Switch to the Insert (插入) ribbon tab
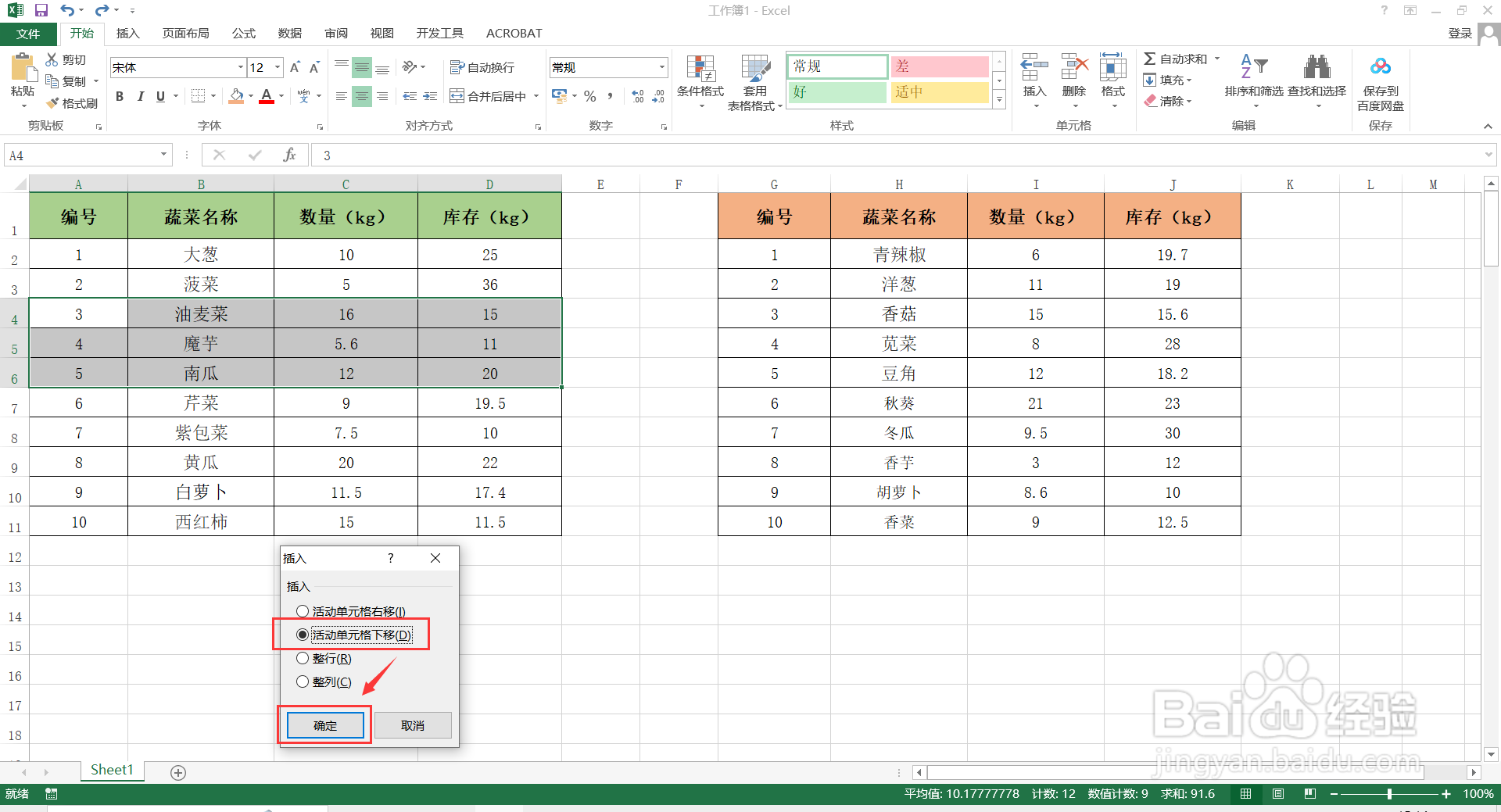 point(127,34)
